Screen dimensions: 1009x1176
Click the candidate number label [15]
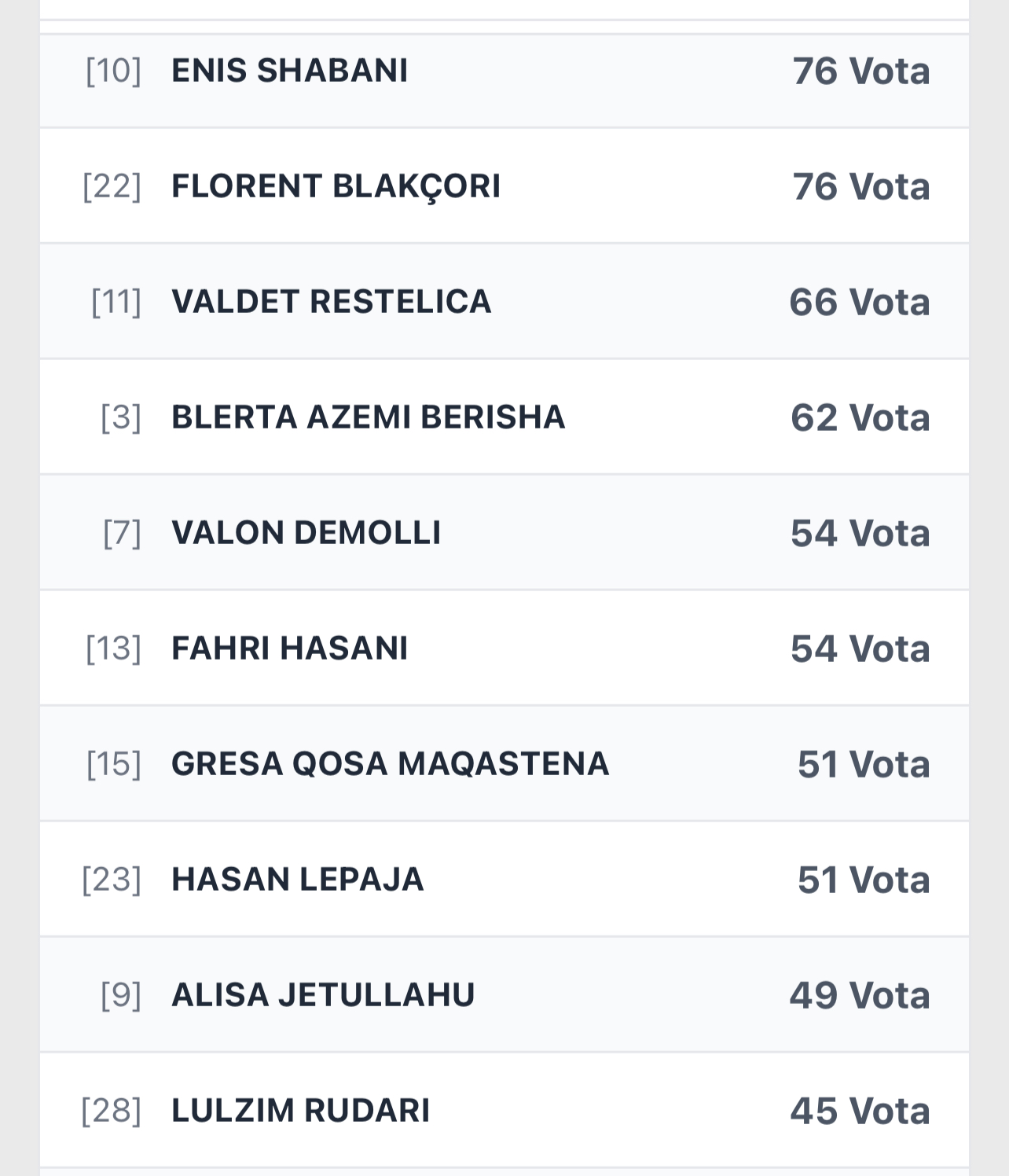point(114,764)
